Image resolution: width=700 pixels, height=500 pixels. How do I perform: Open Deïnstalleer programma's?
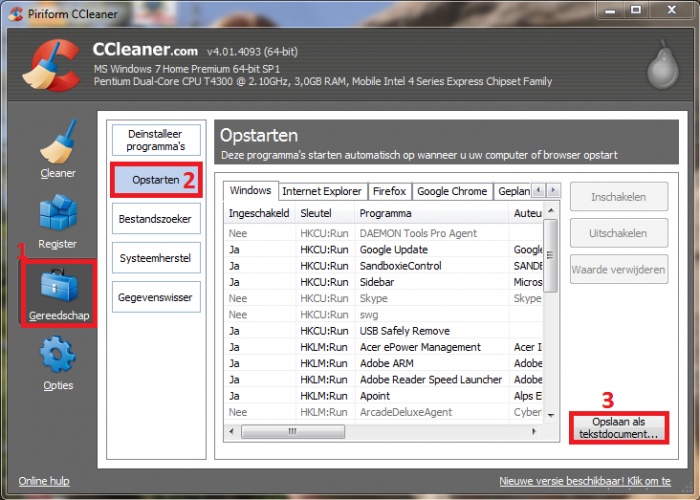click(156, 140)
